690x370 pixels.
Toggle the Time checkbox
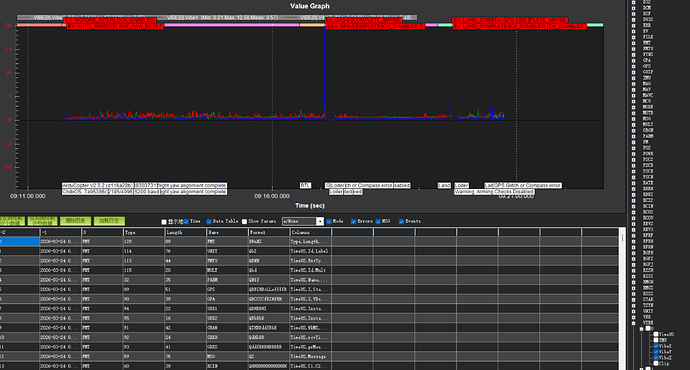pyautogui.click(x=186, y=221)
